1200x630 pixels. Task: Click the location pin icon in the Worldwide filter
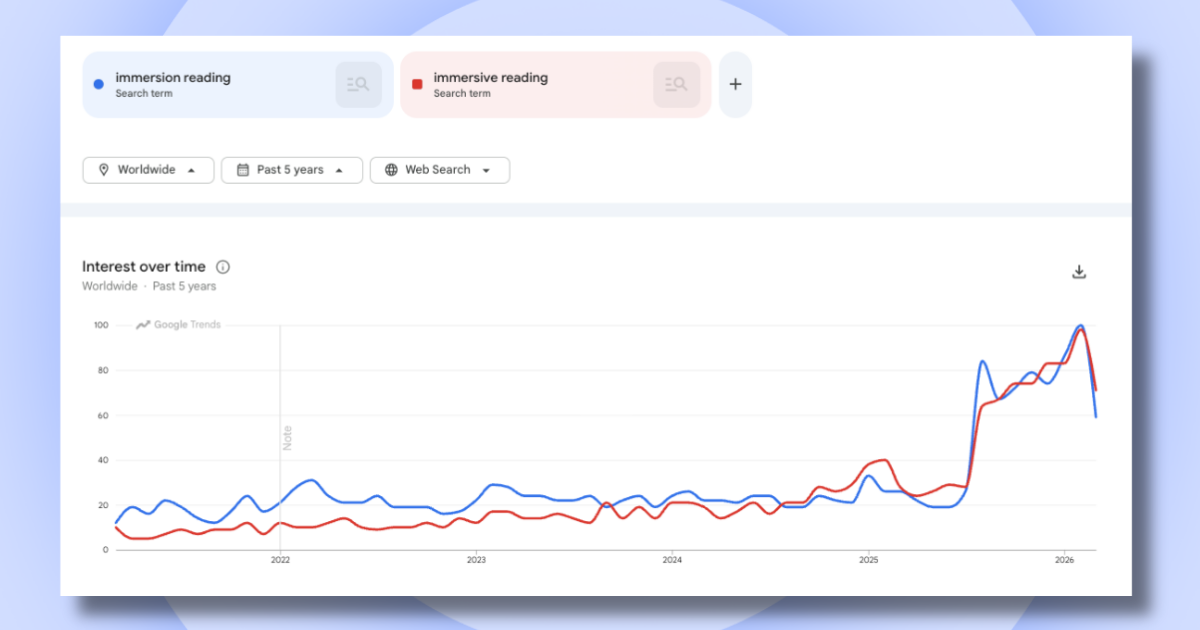click(x=103, y=170)
